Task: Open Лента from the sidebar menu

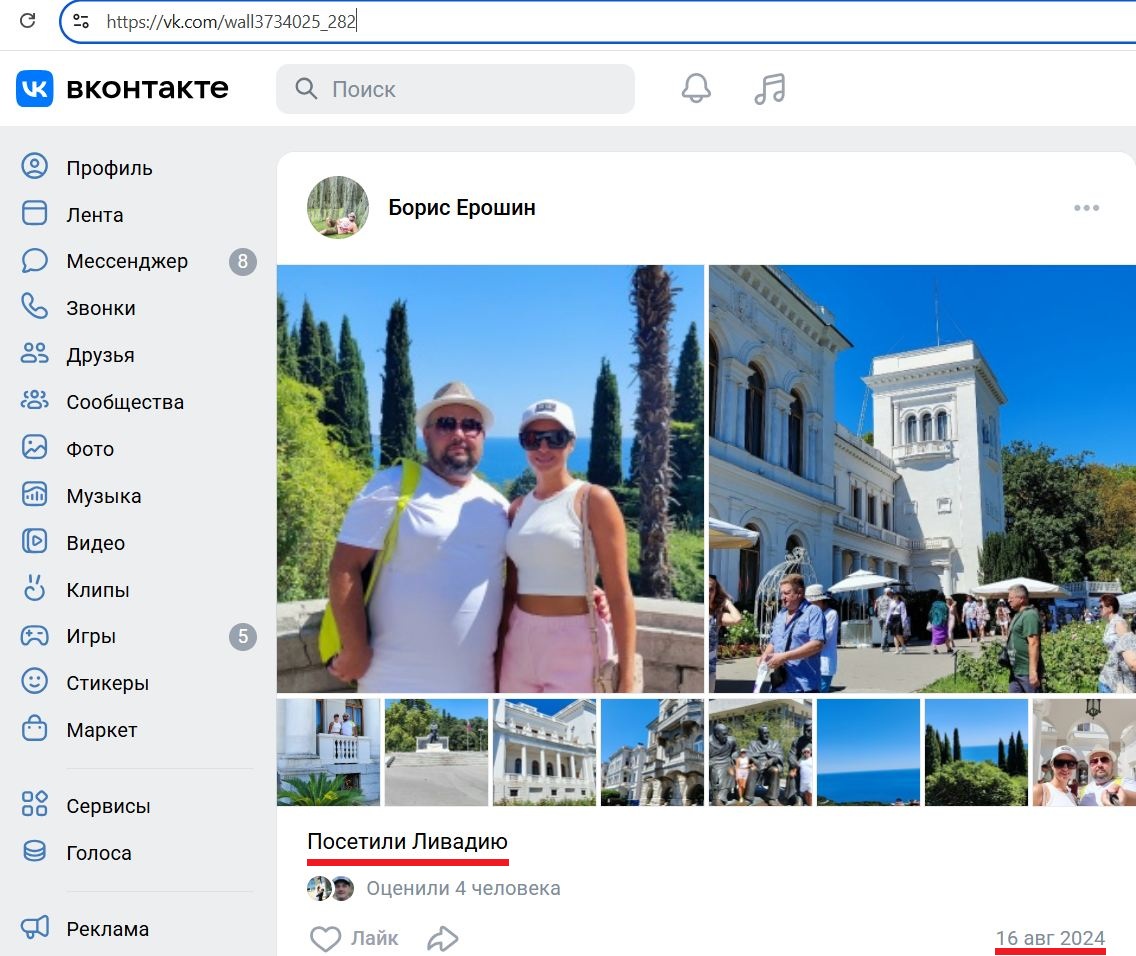Action: (34, 214)
